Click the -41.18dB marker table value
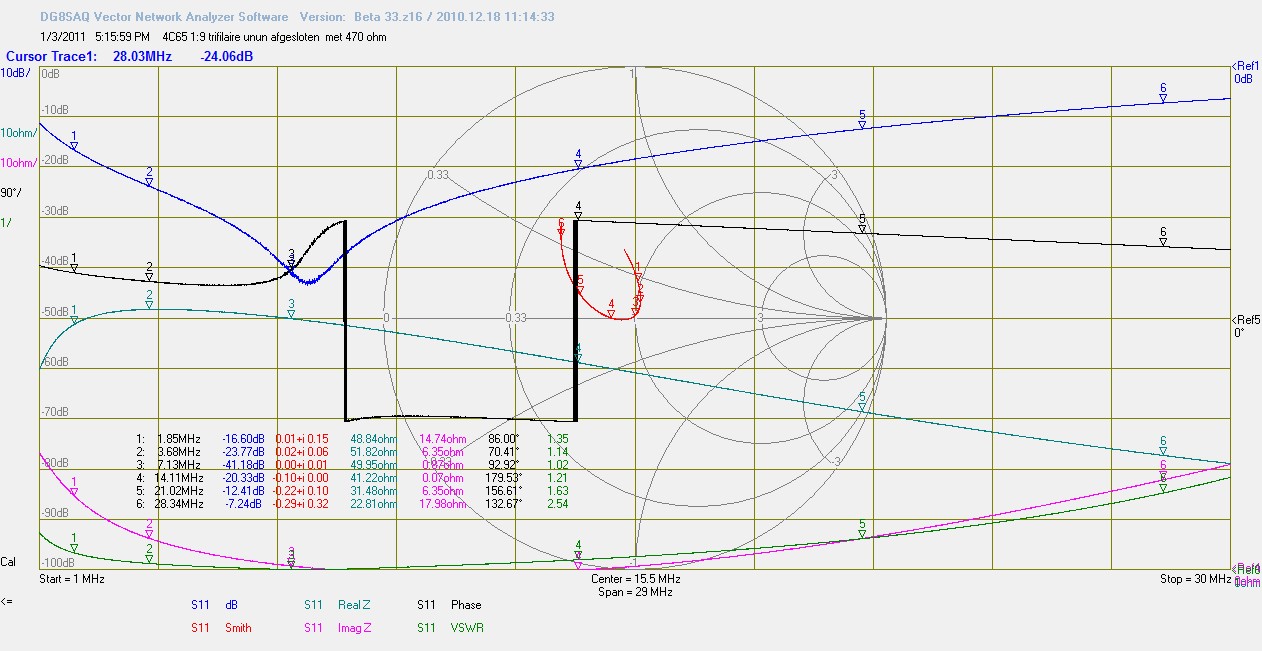 click(243, 465)
